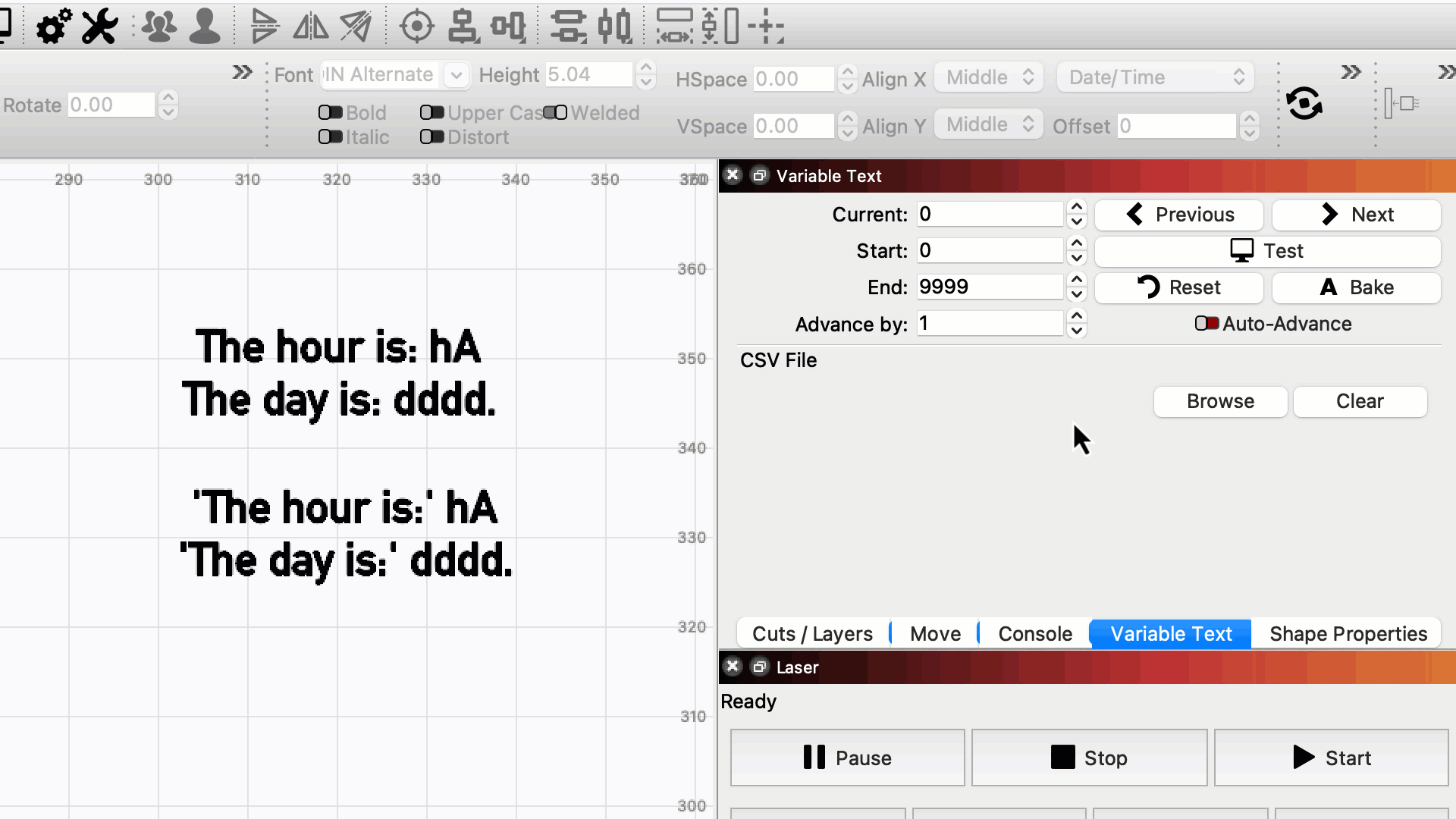
Task: Increase the End value with its stepper
Action: (1076, 281)
